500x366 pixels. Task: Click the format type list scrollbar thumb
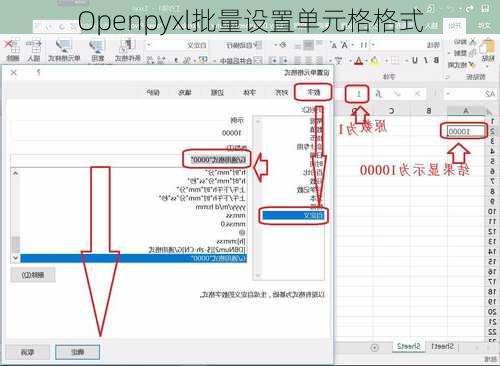click(15, 244)
